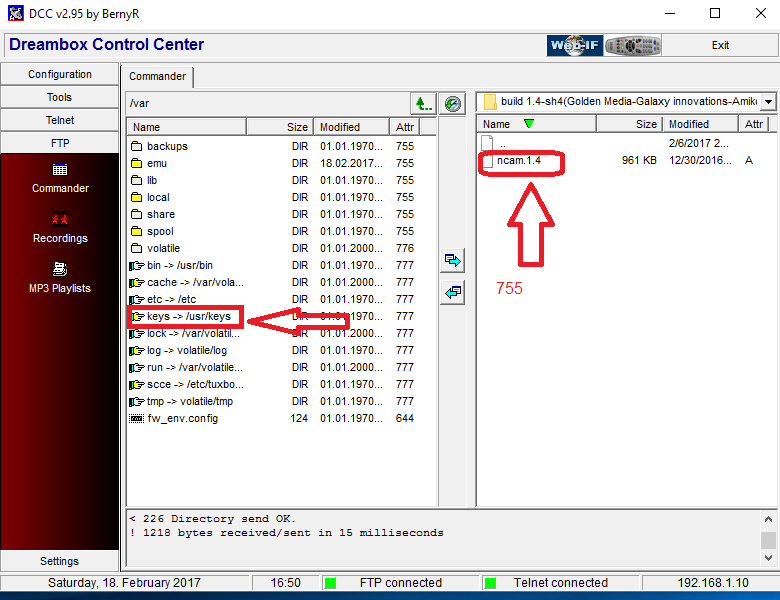
Task: Open the Telnet section
Action: [x=60, y=120]
